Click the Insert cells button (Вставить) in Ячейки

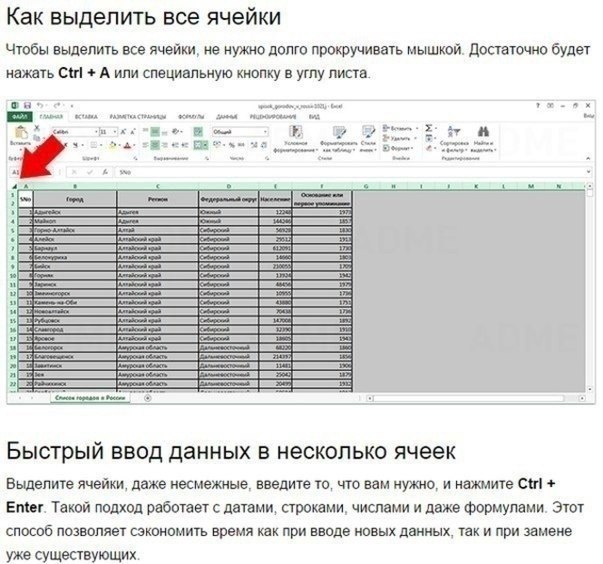pyautogui.click(x=400, y=128)
